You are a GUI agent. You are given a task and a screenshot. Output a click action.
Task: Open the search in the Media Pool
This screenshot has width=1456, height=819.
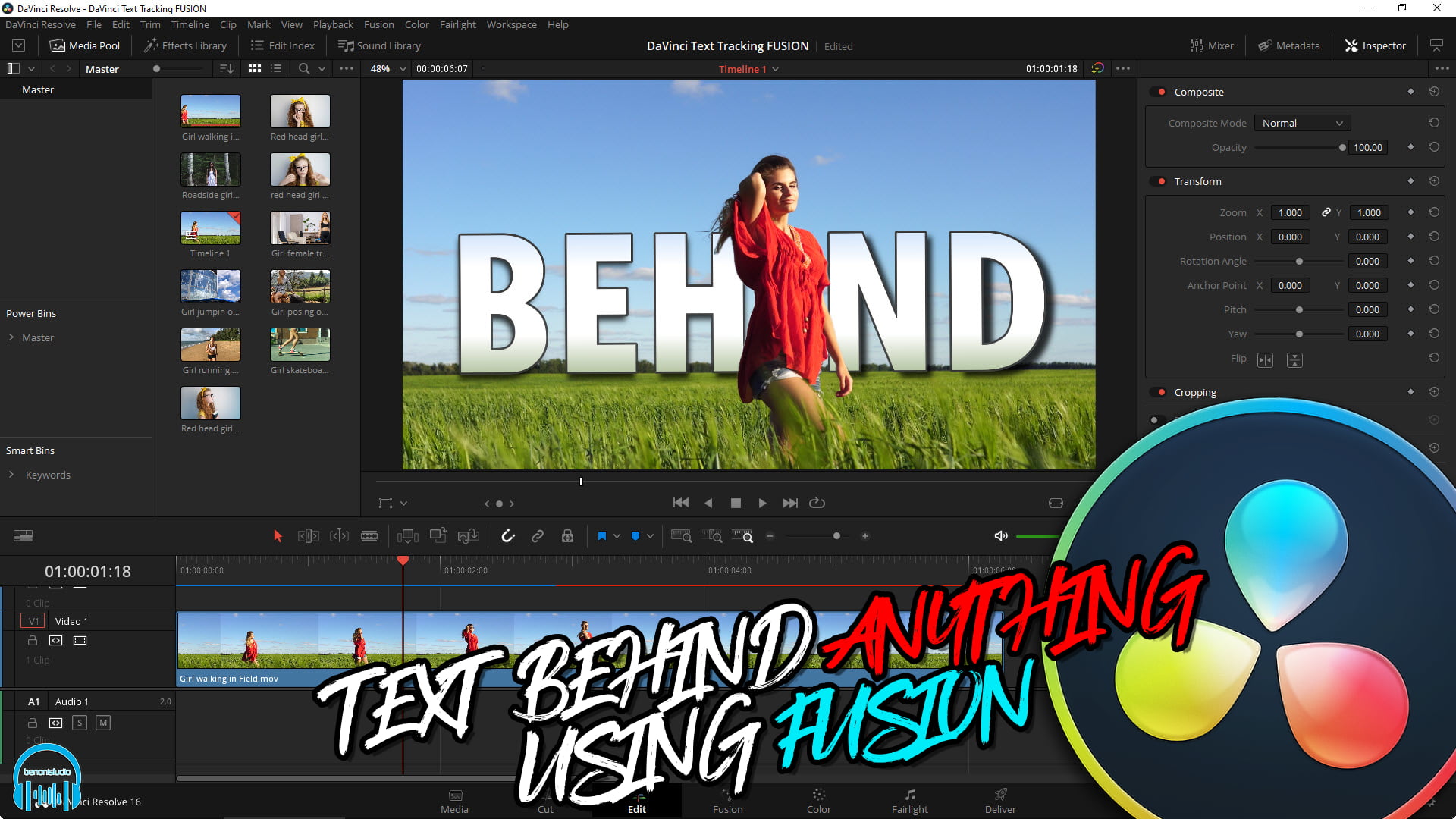point(303,68)
